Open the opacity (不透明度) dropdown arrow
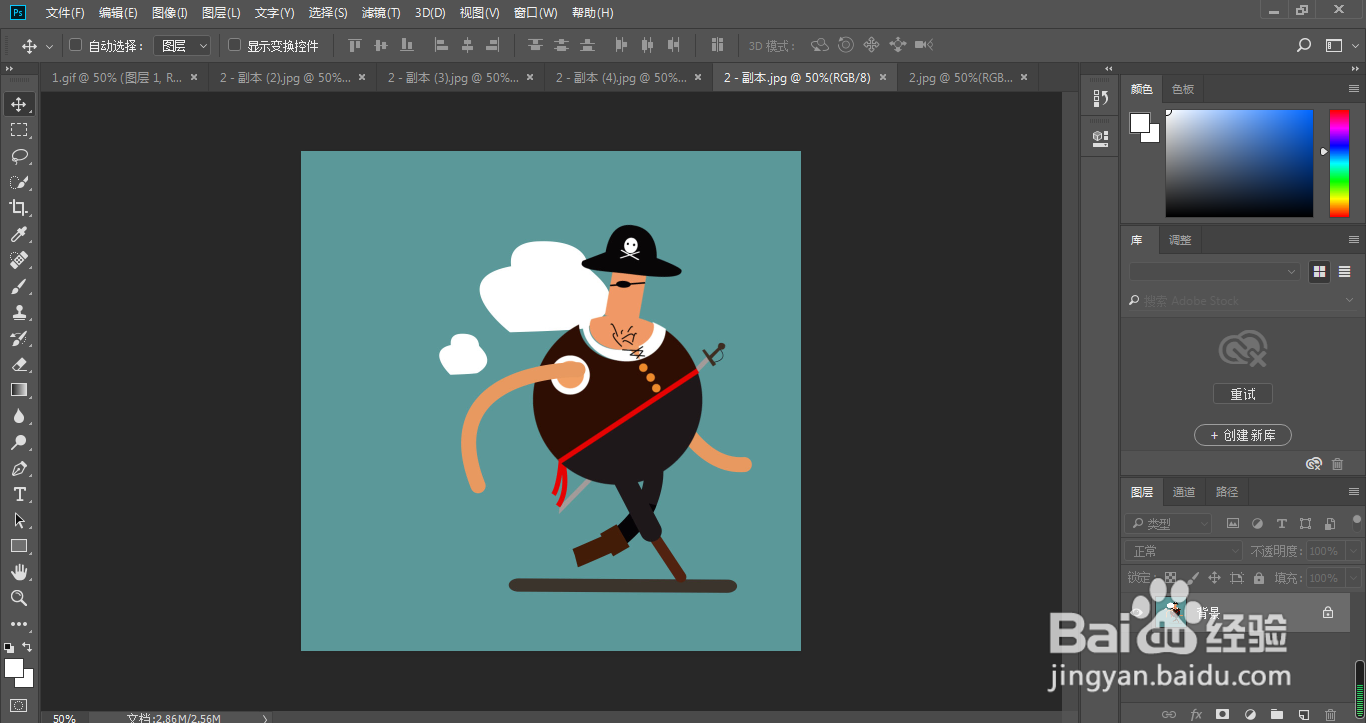1366x723 pixels. (1354, 551)
